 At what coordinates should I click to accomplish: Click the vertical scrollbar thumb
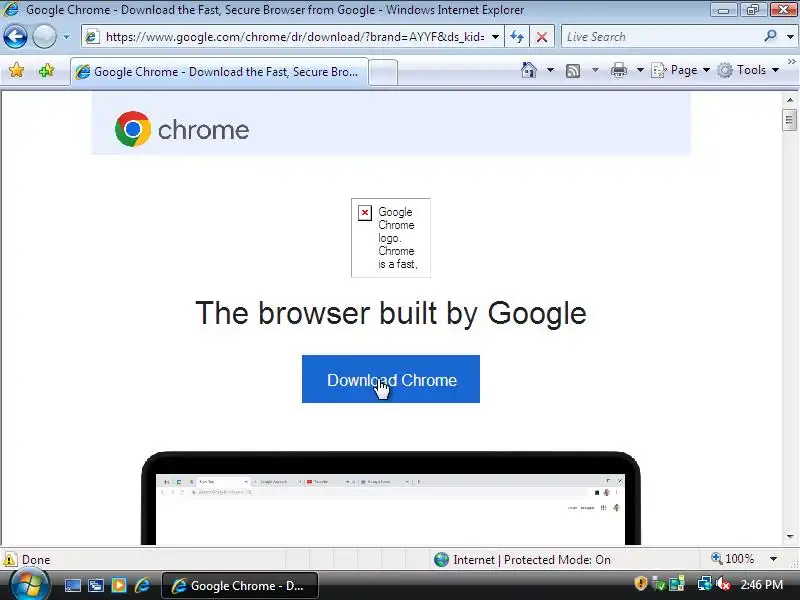click(x=789, y=120)
